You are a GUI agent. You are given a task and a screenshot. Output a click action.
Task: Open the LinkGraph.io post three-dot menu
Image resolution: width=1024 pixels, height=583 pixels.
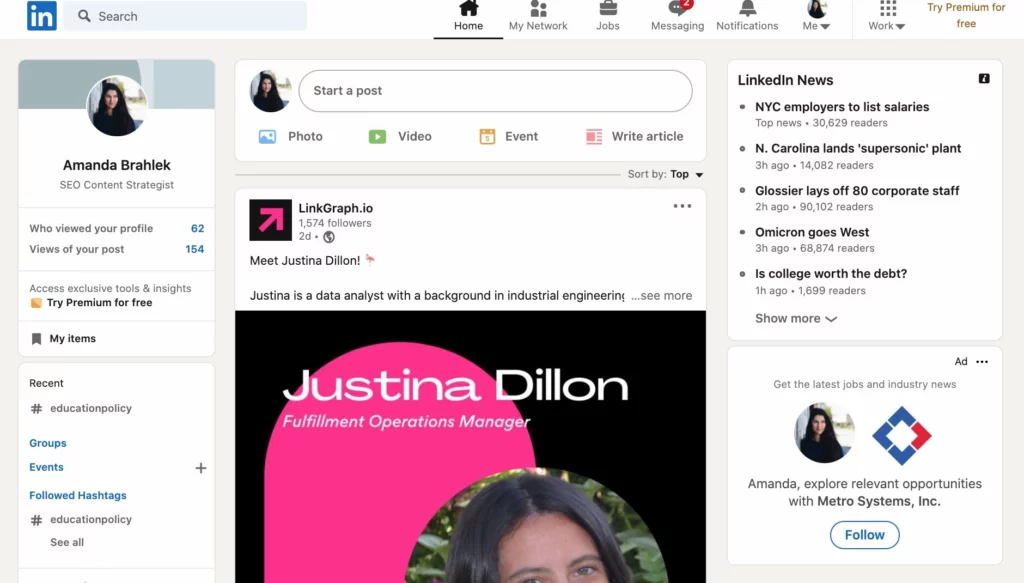[x=682, y=206]
